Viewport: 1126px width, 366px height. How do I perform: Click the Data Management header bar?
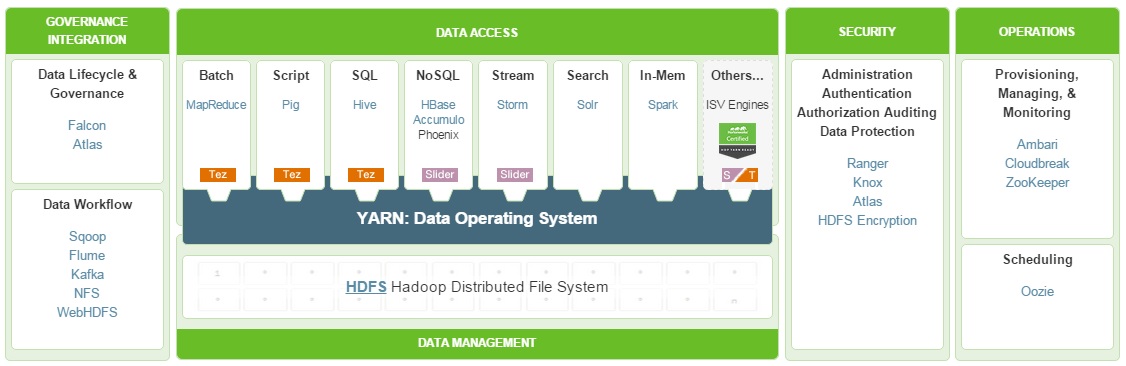pyautogui.click(x=477, y=343)
